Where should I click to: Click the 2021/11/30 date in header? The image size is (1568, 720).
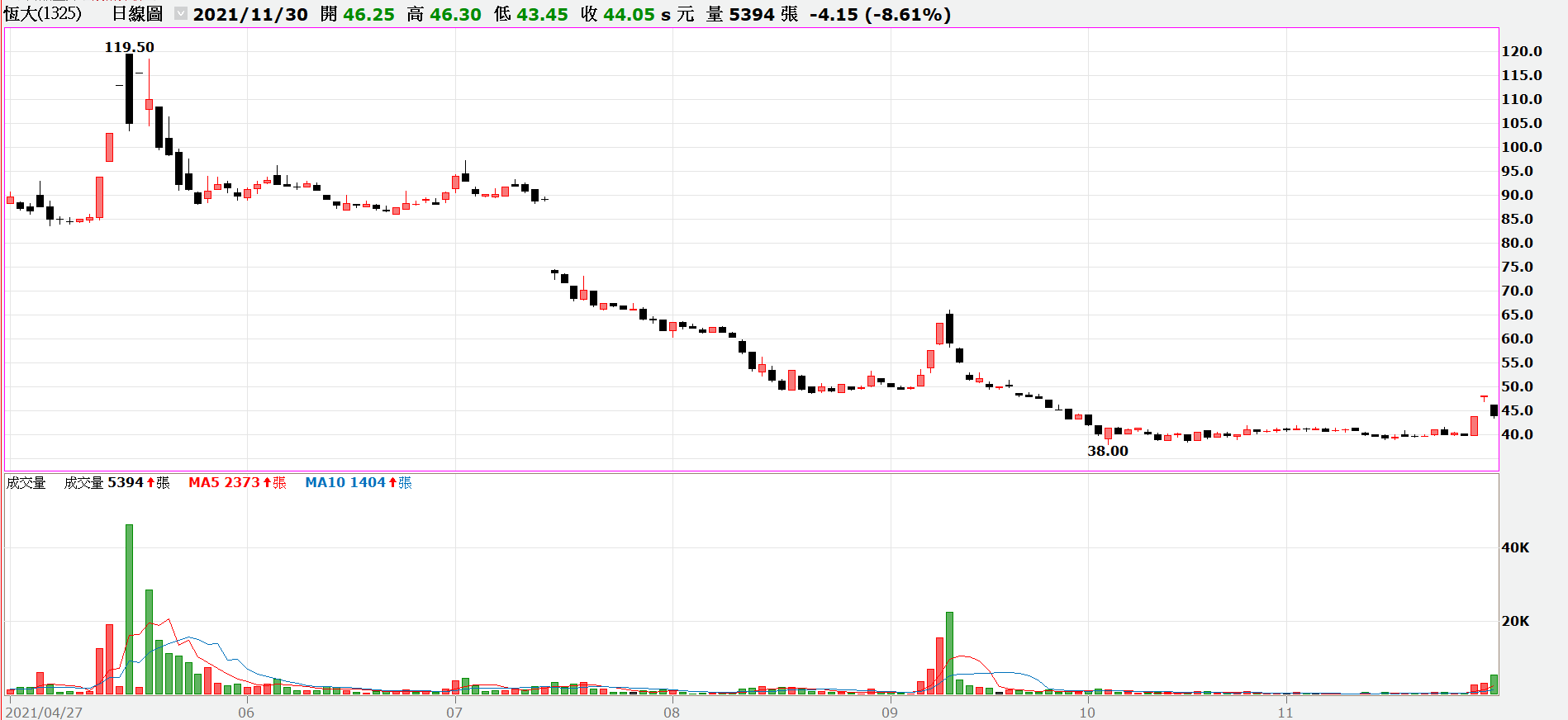(x=250, y=14)
